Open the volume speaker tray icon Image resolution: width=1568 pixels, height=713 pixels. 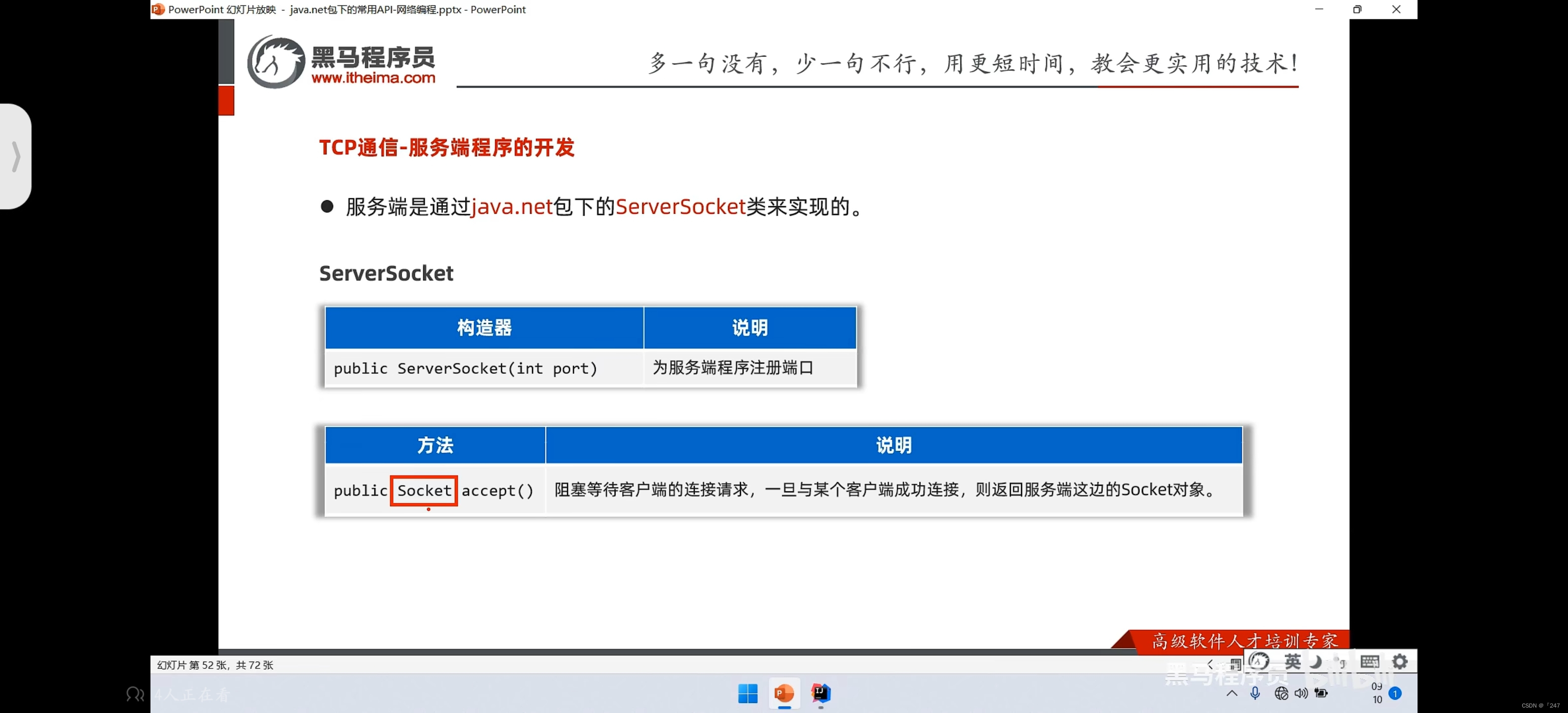1301,693
